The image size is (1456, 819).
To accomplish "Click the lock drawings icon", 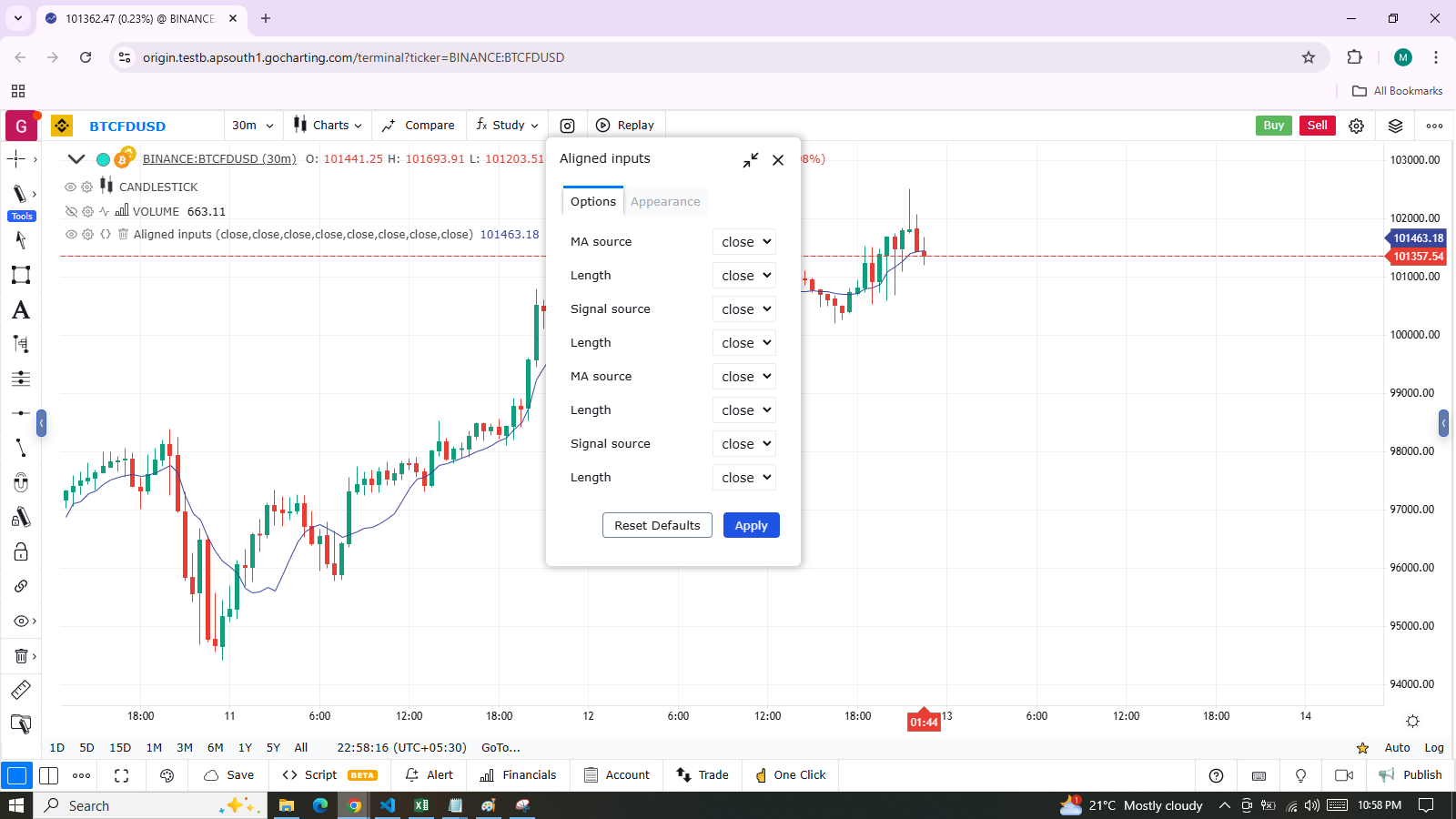I will click(21, 551).
